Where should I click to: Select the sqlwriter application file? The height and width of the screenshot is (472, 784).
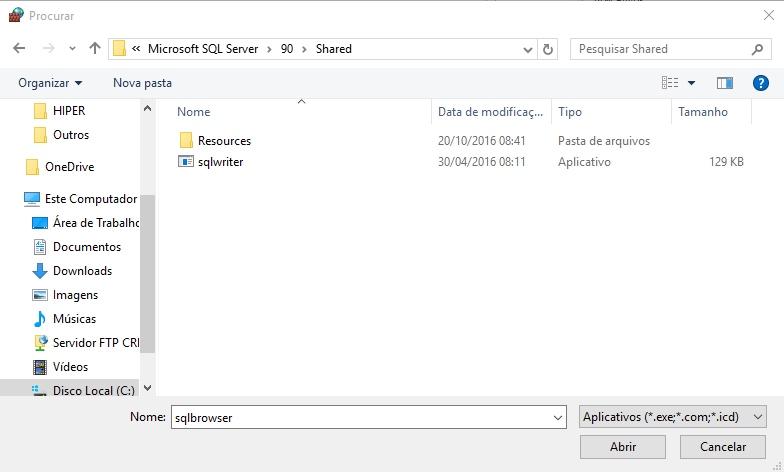point(220,161)
